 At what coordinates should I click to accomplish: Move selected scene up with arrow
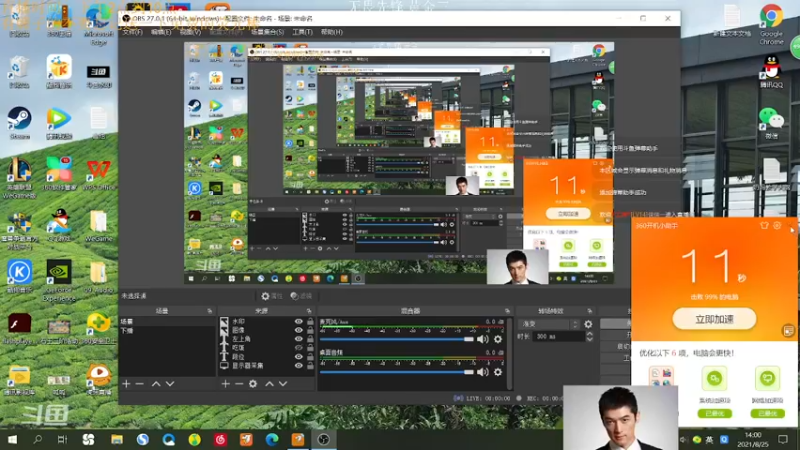click(156, 384)
